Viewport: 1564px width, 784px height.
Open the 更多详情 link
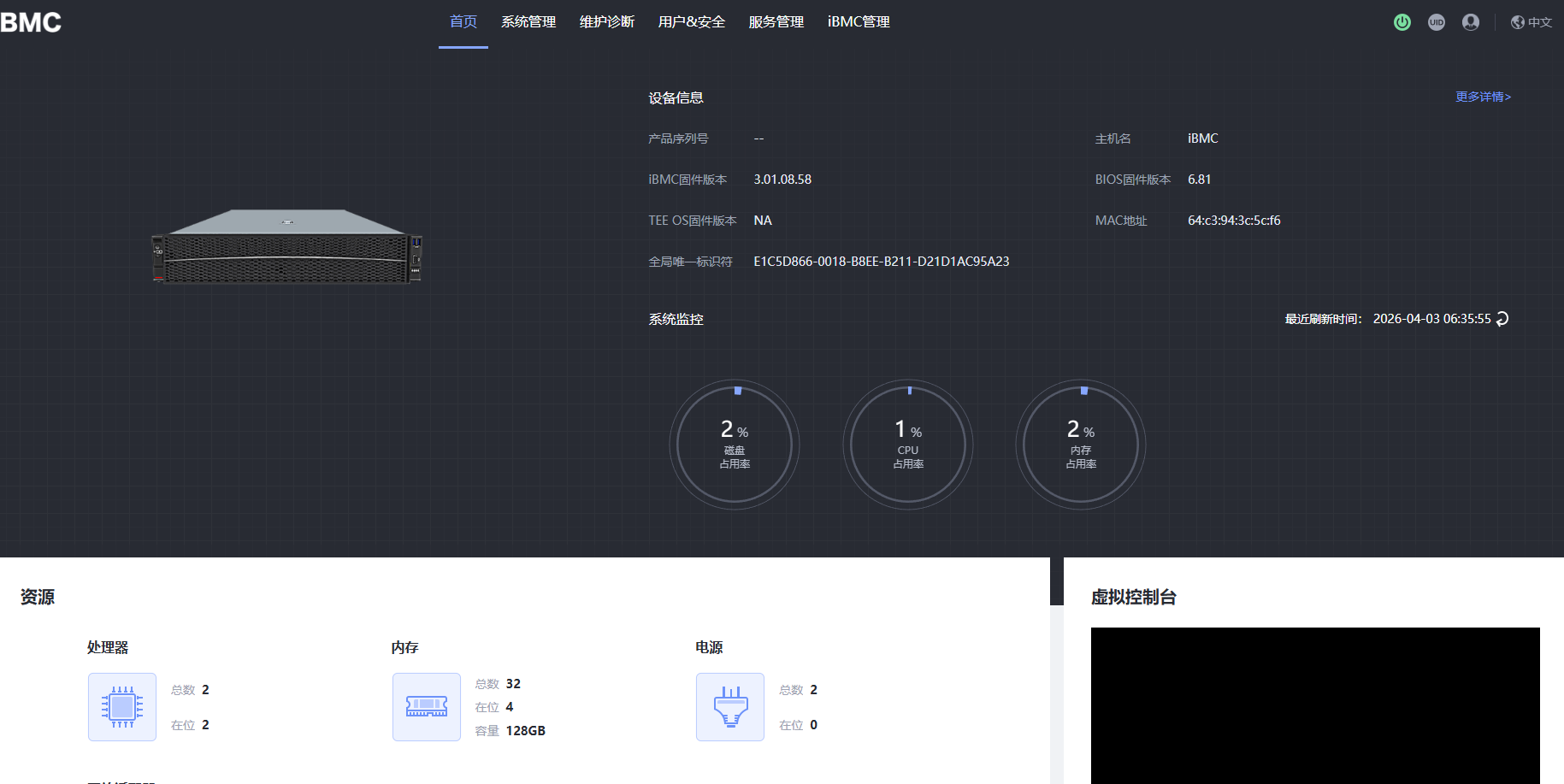tap(1483, 97)
